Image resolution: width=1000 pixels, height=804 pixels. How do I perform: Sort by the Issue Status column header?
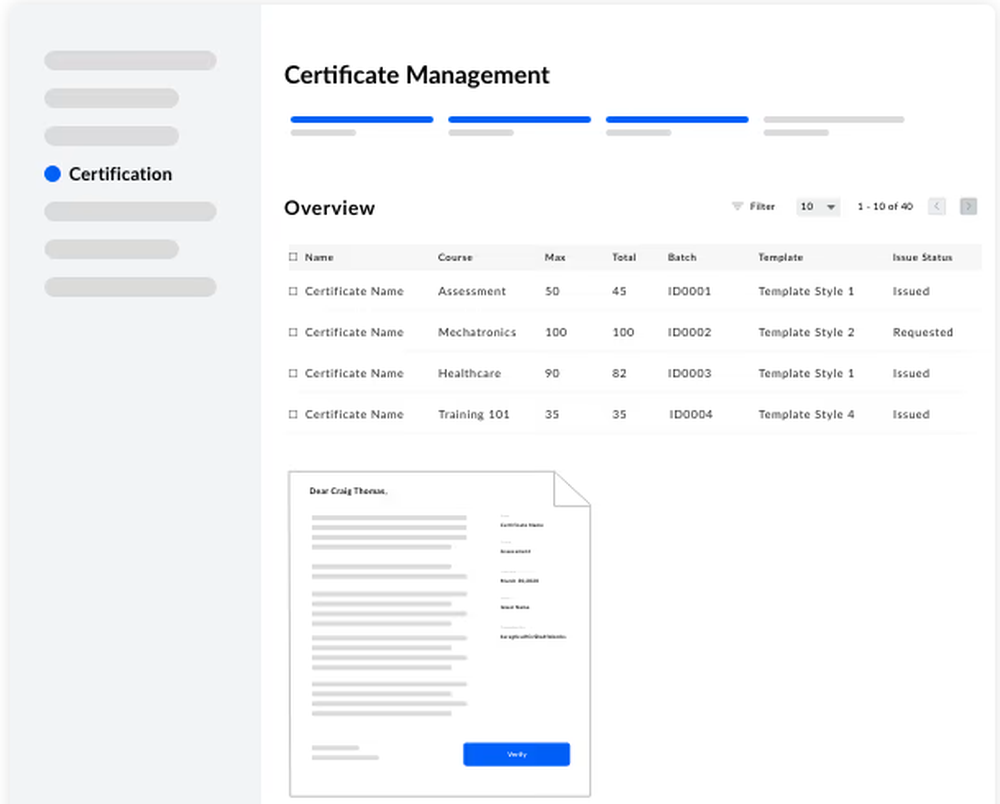[x=922, y=257]
